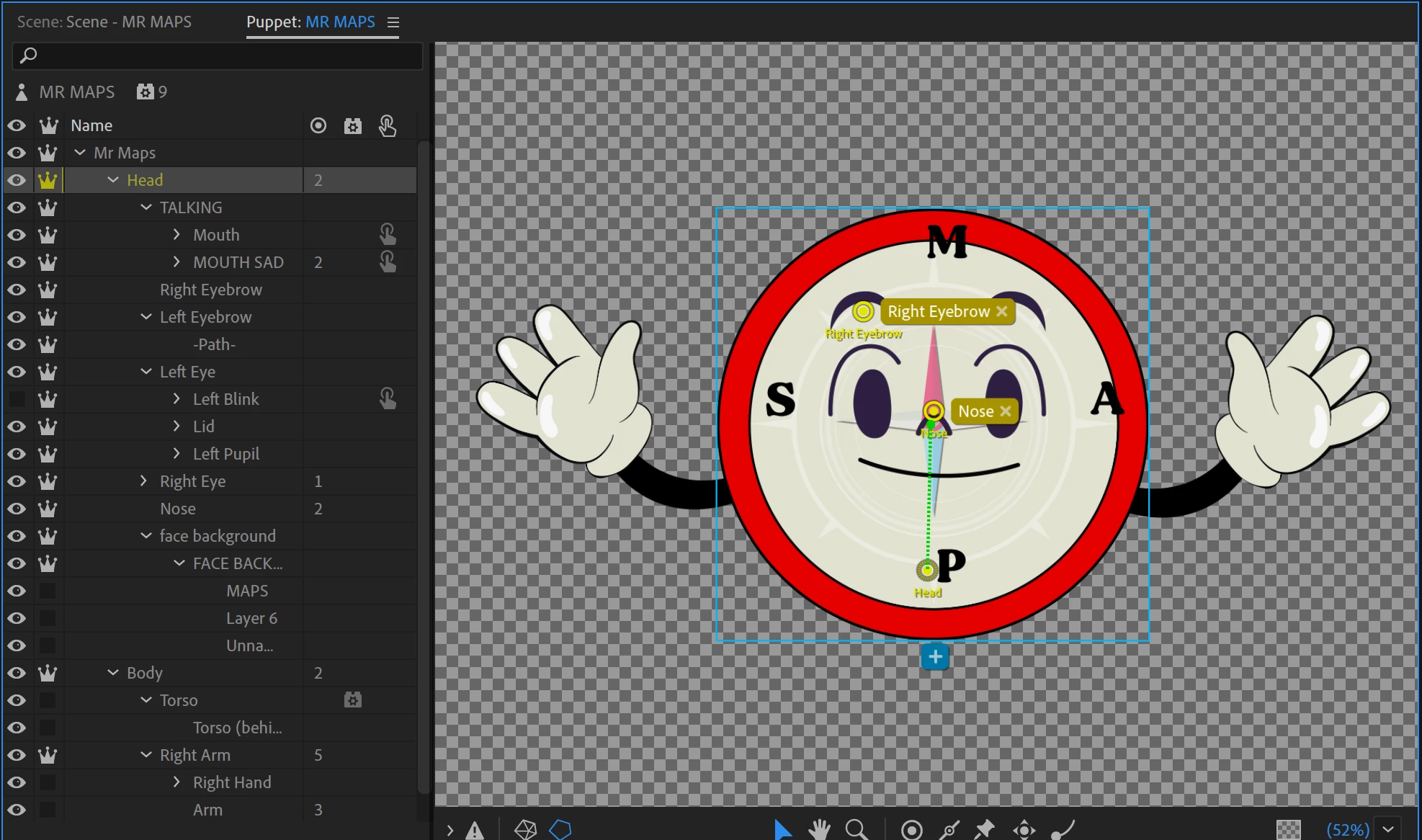Toggle independence crown for Nose layer
1422x840 pixels.
[48, 509]
